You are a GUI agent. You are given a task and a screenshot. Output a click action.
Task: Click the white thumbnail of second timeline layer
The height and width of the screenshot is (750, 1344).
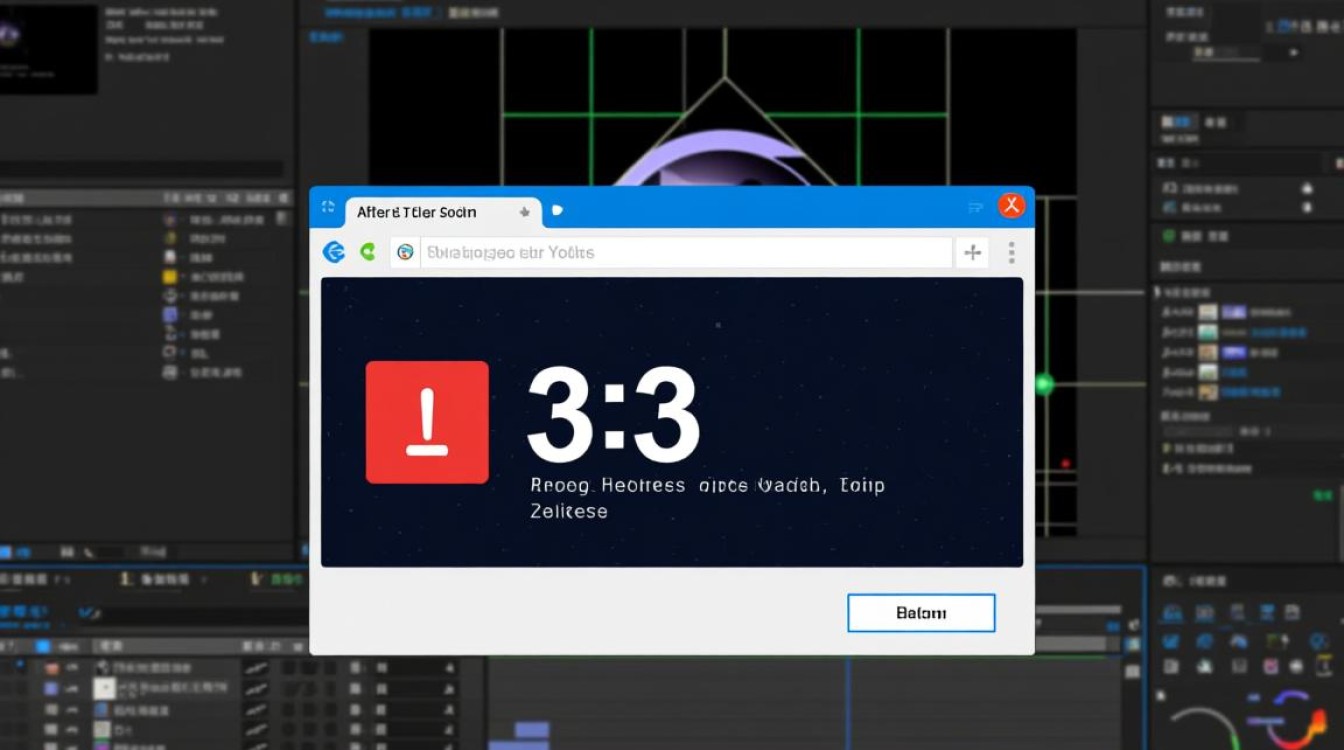click(105, 688)
